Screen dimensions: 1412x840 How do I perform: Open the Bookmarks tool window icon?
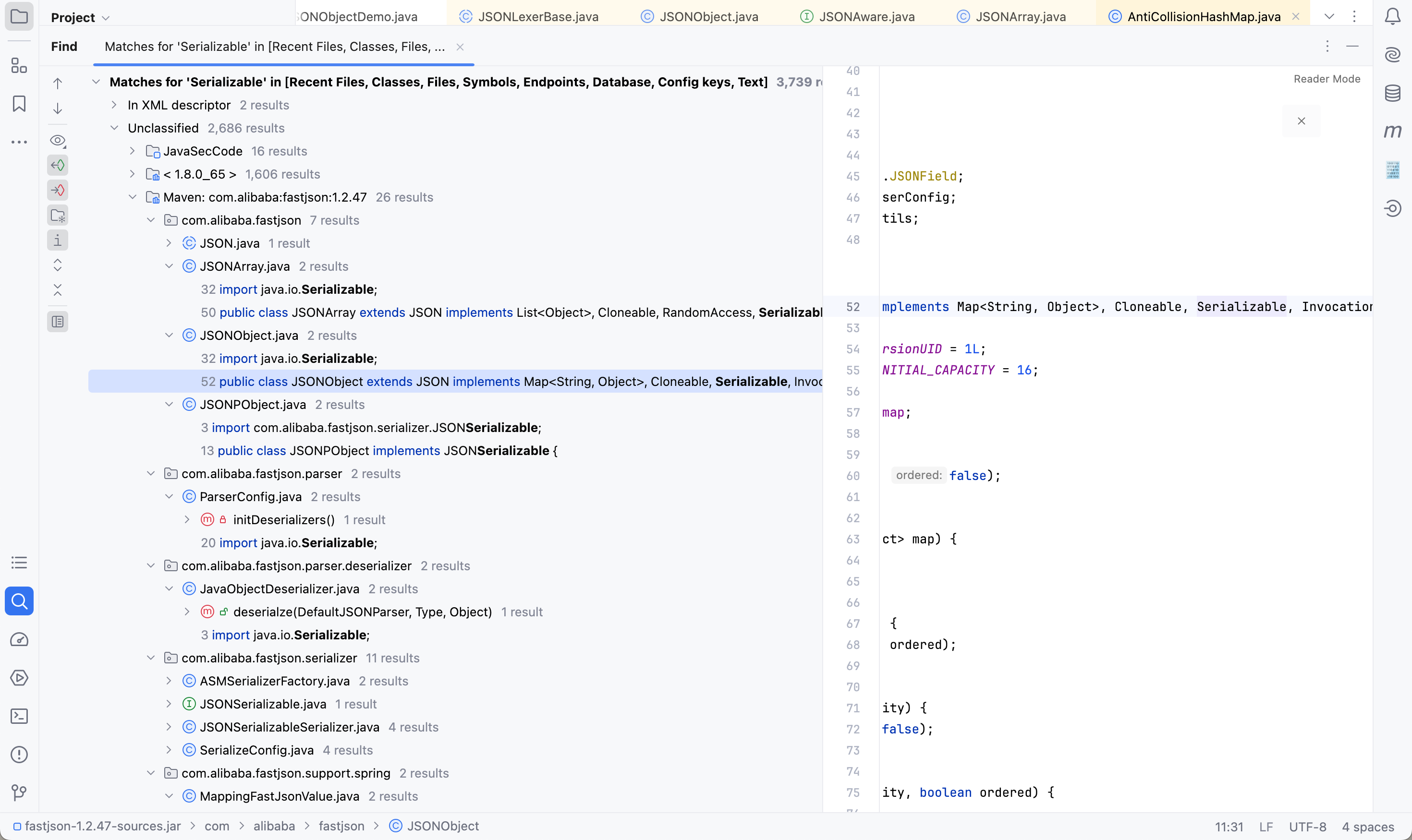click(19, 104)
